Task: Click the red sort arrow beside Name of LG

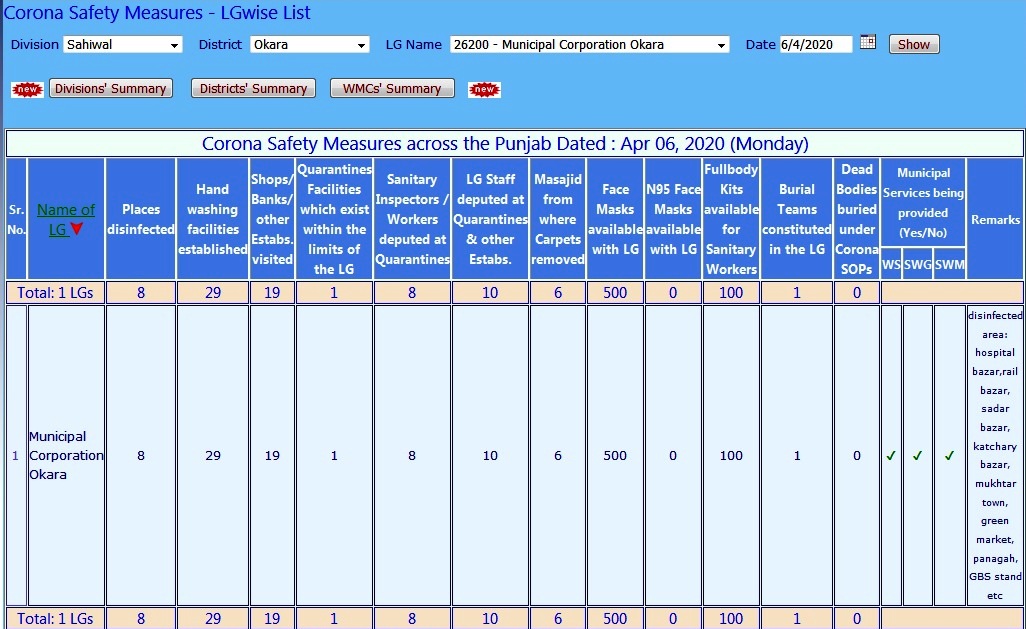Action: [77, 229]
